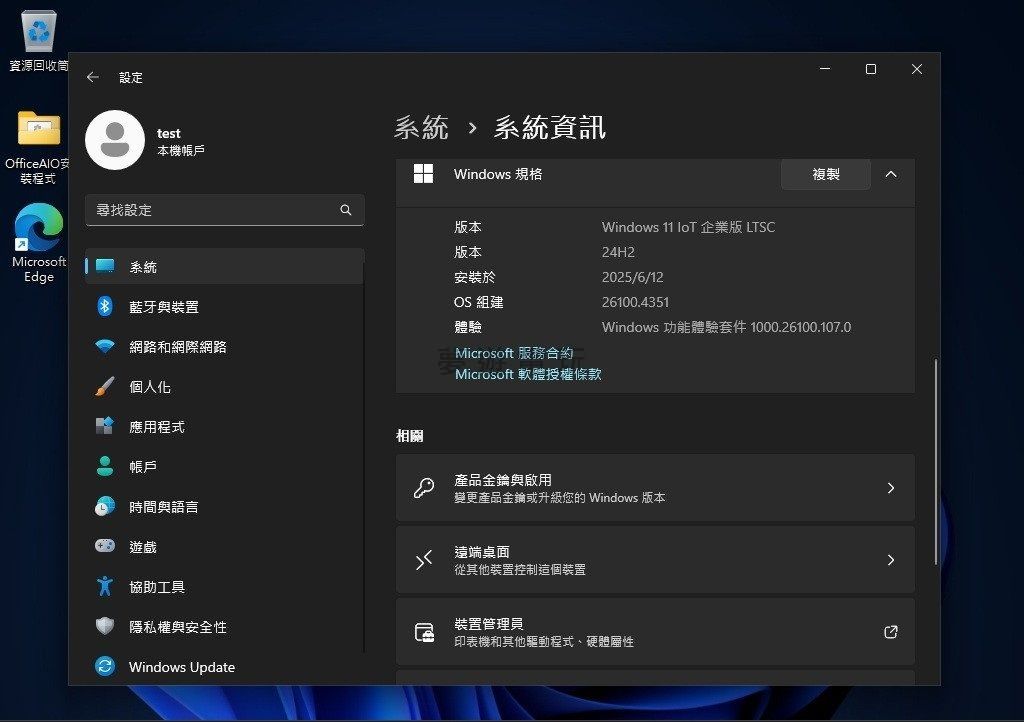Select the install date 2025/6/12

point(632,277)
